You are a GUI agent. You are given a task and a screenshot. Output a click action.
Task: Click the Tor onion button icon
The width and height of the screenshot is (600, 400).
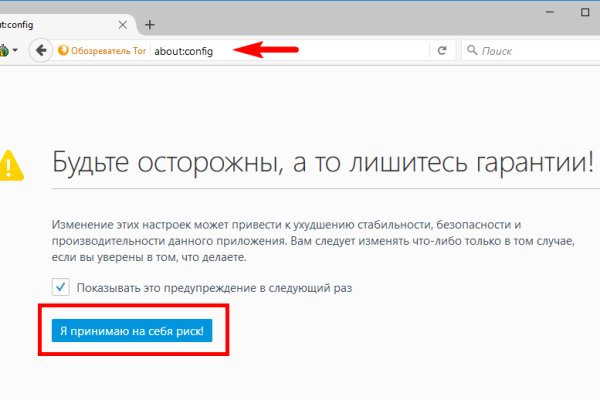point(4,49)
